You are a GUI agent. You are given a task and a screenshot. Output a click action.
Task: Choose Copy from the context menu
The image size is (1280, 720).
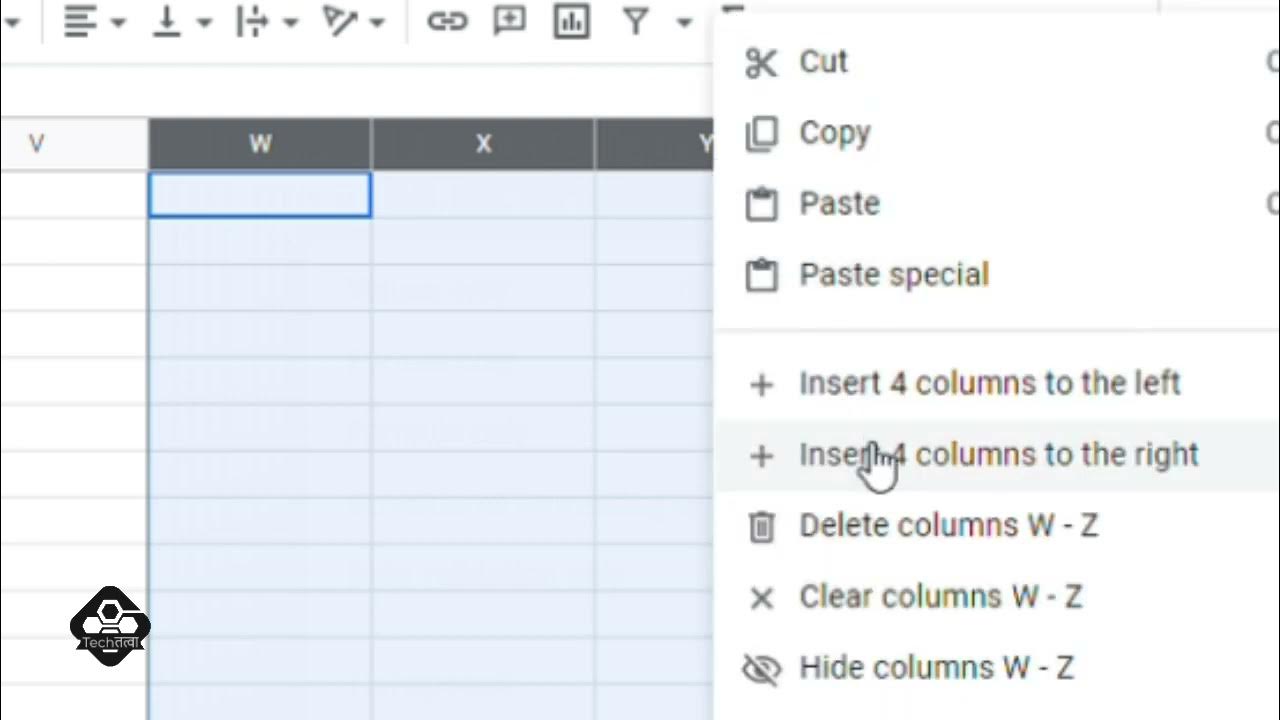[x=834, y=133]
